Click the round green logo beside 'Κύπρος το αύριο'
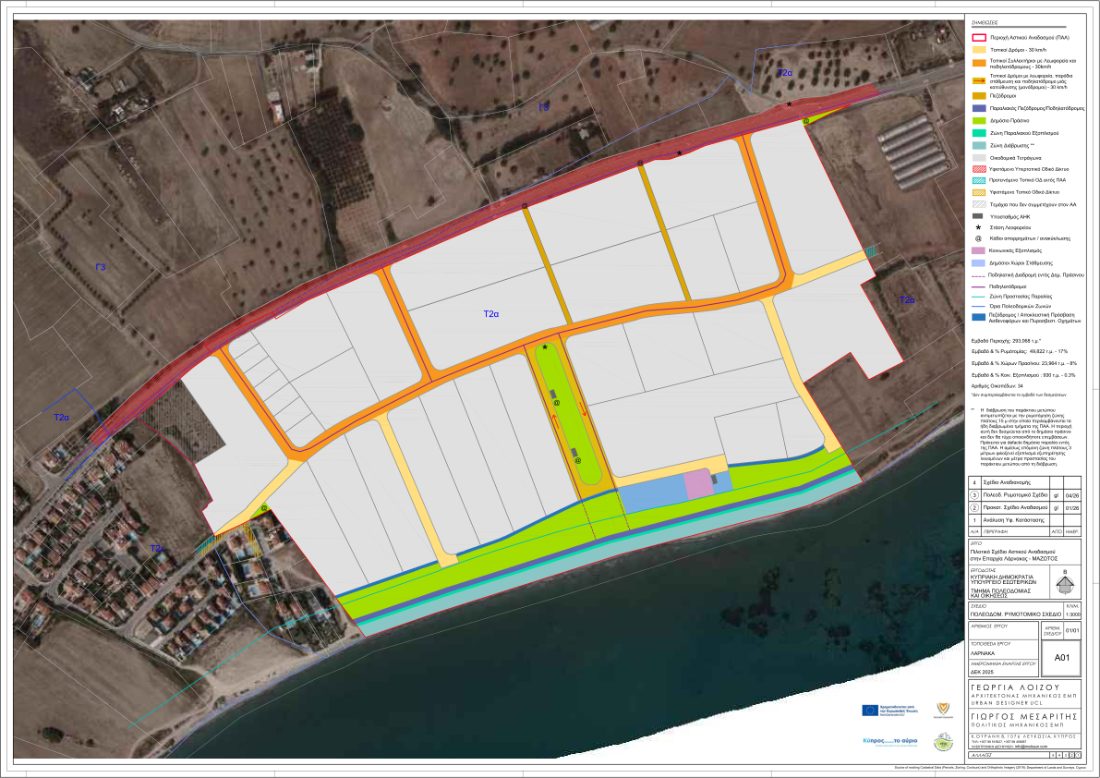 pos(943,742)
